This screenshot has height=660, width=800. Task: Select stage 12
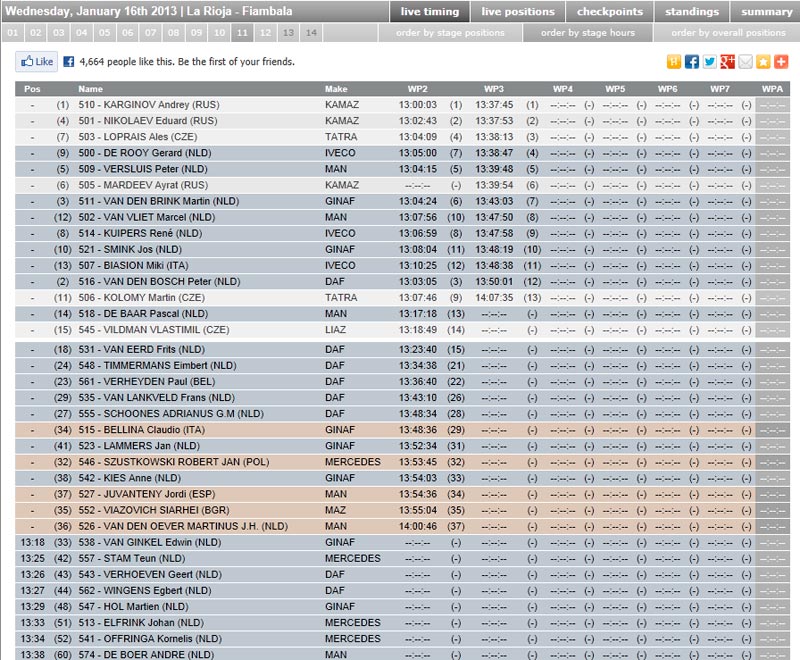pyautogui.click(x=265, y=33)
